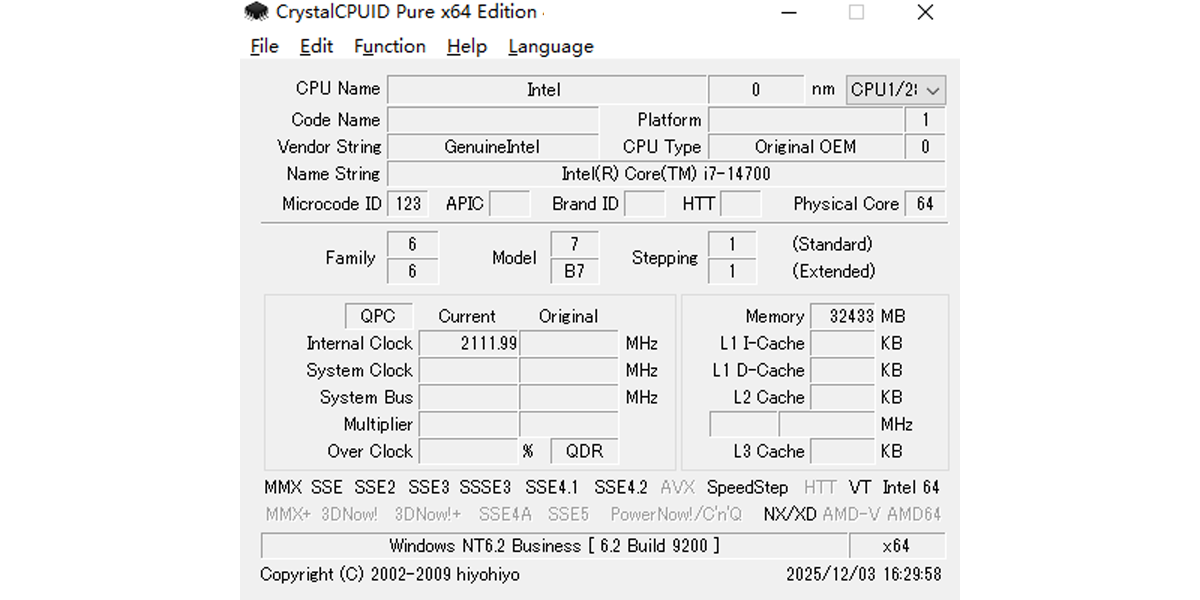The width and height of the screenshot is (1200, 600).
Task: Open the Edit menu
Action: coord(316,46)
